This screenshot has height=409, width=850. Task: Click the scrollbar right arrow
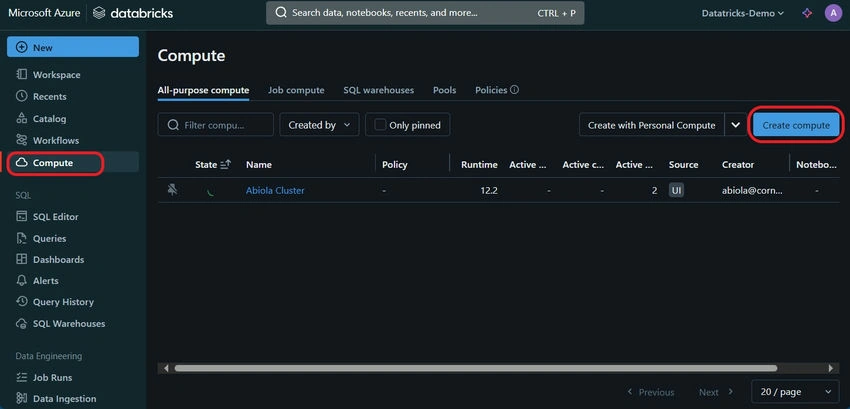coord(830,368)
